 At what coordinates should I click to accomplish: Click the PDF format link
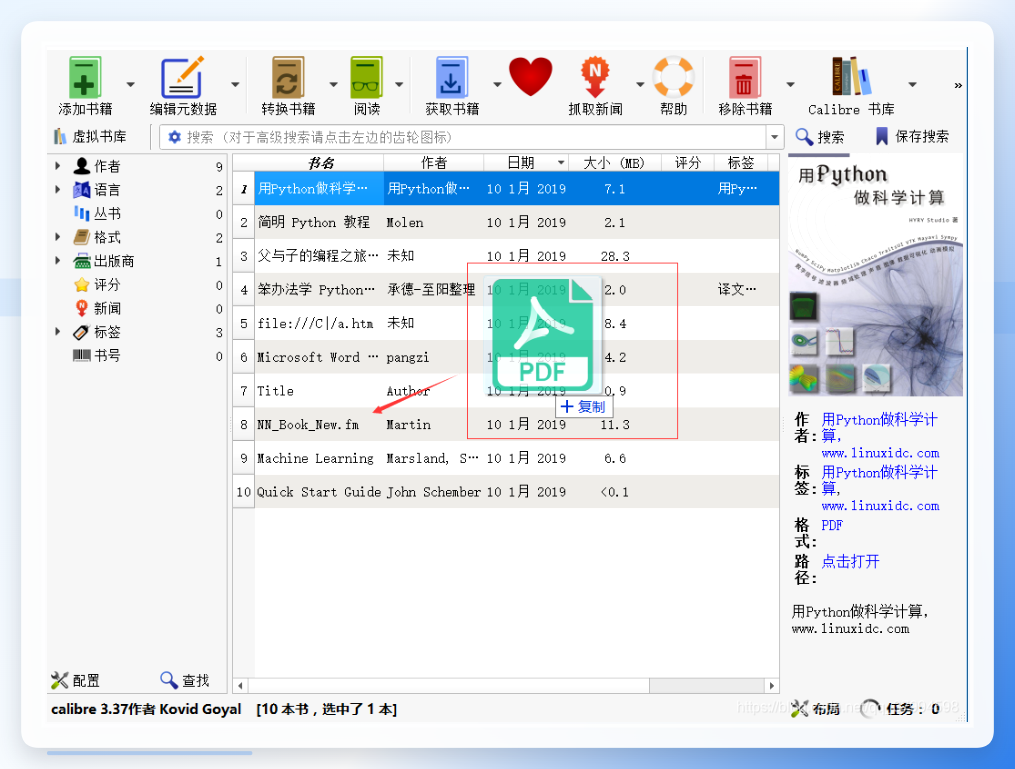click(832, 525)
